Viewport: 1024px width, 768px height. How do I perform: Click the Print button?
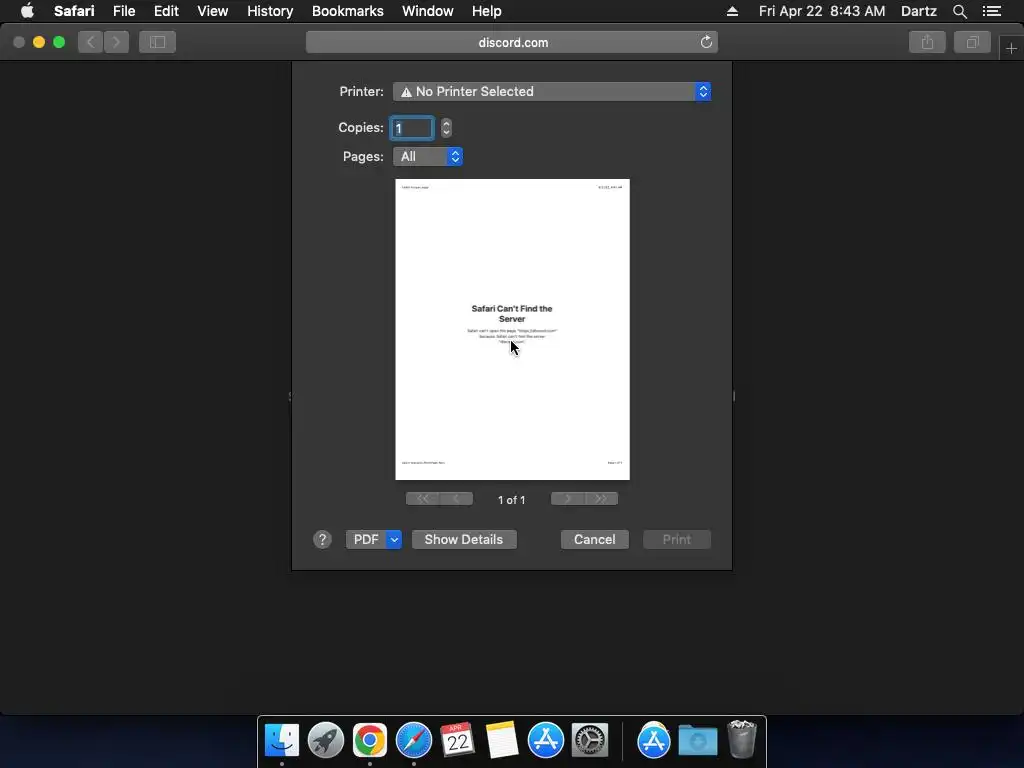click(677, 539)
